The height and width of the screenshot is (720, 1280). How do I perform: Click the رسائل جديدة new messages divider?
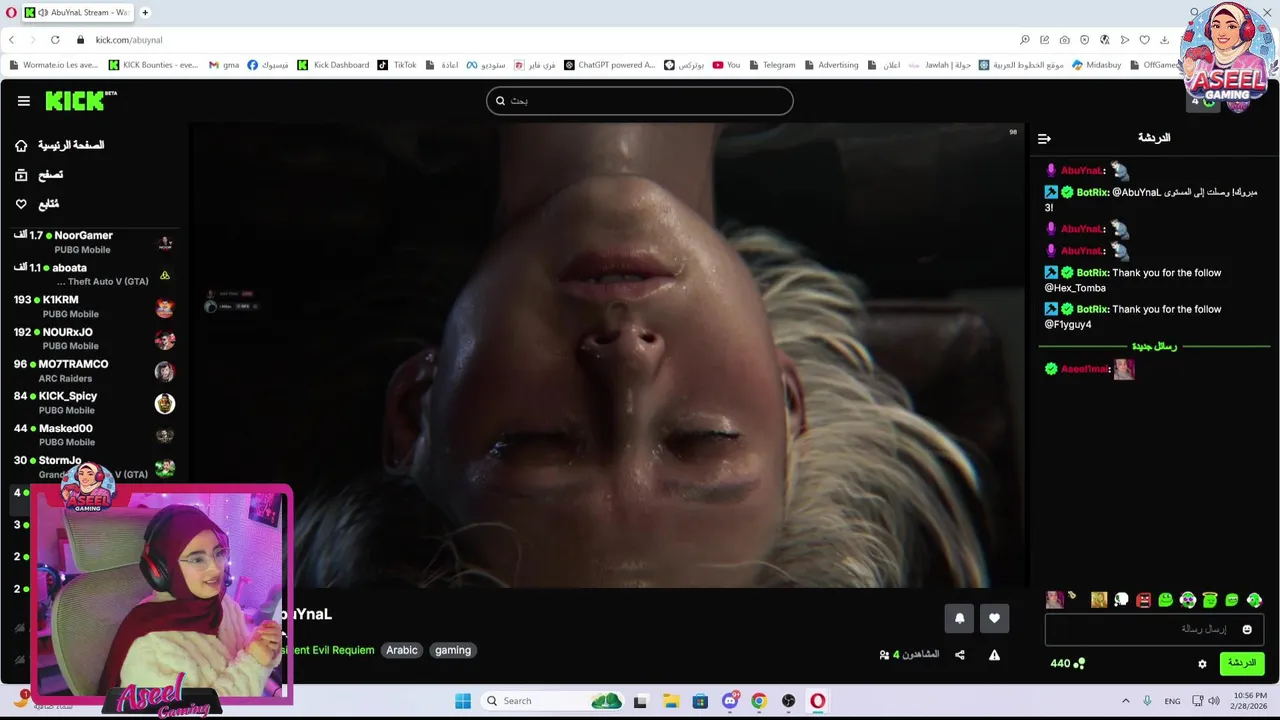pyautogui.click(x=1154, y=346)
